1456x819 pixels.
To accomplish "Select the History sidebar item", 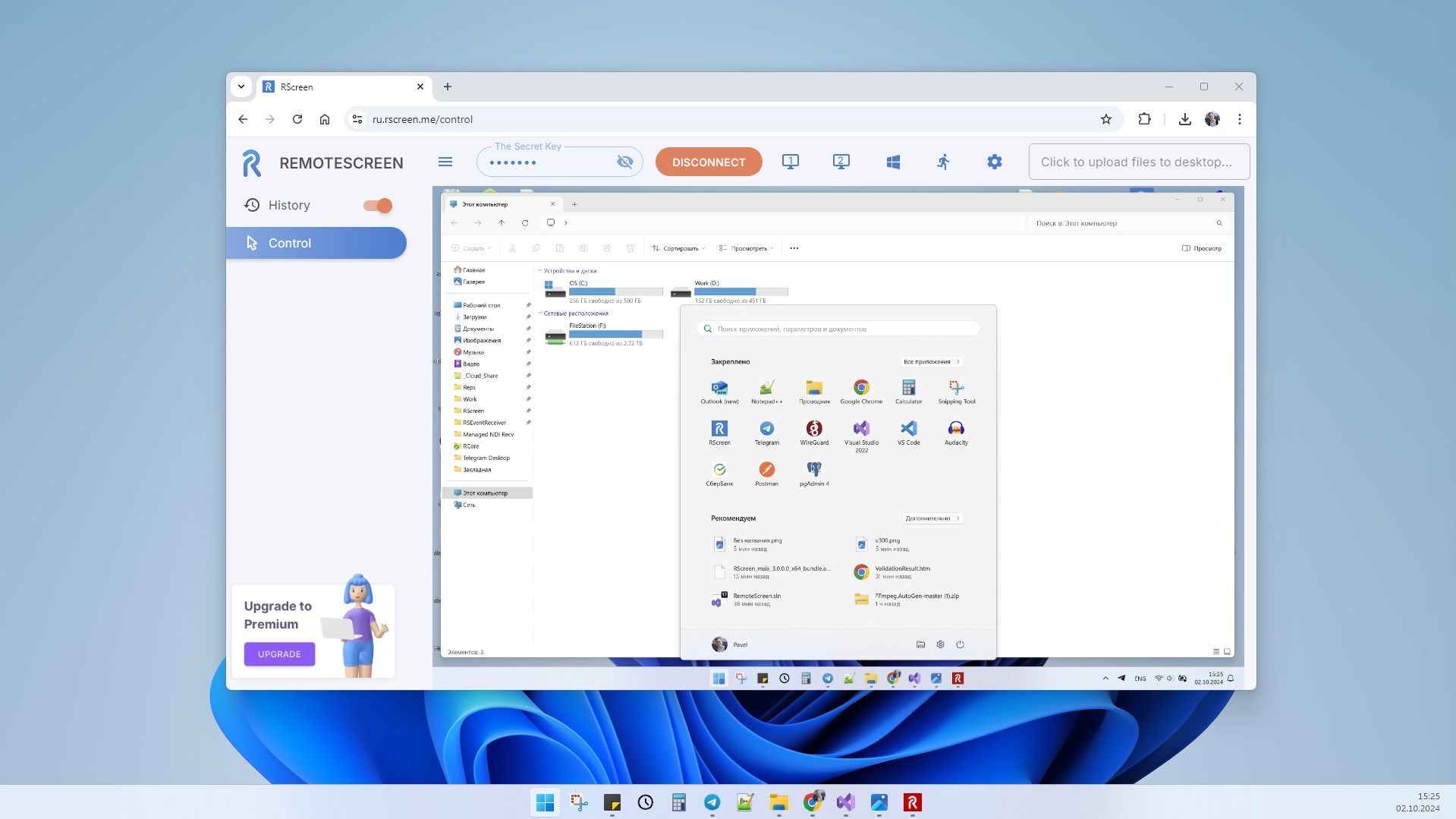I will point(288,205).
